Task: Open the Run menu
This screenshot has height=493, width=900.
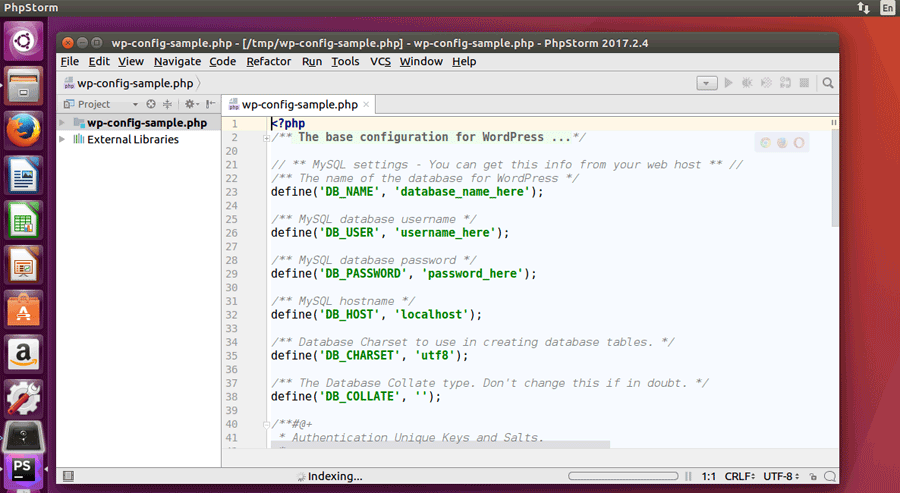Action: coord(312,61)
